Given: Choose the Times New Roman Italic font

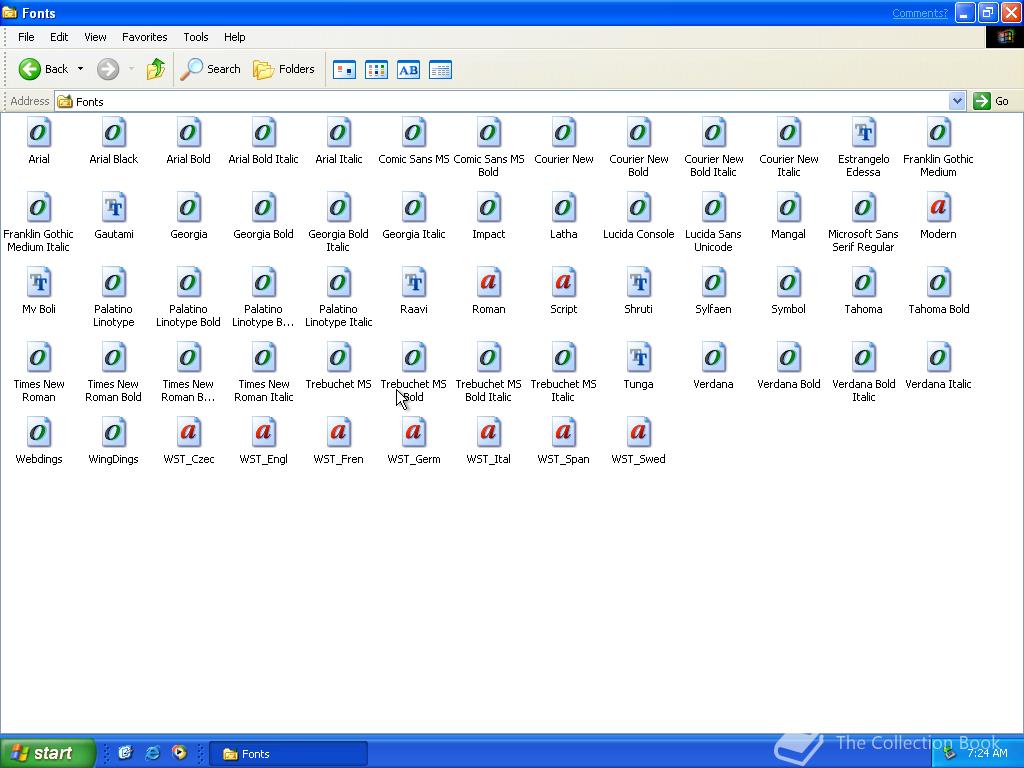Looking at the screenshot, I should tap(263, 359).
